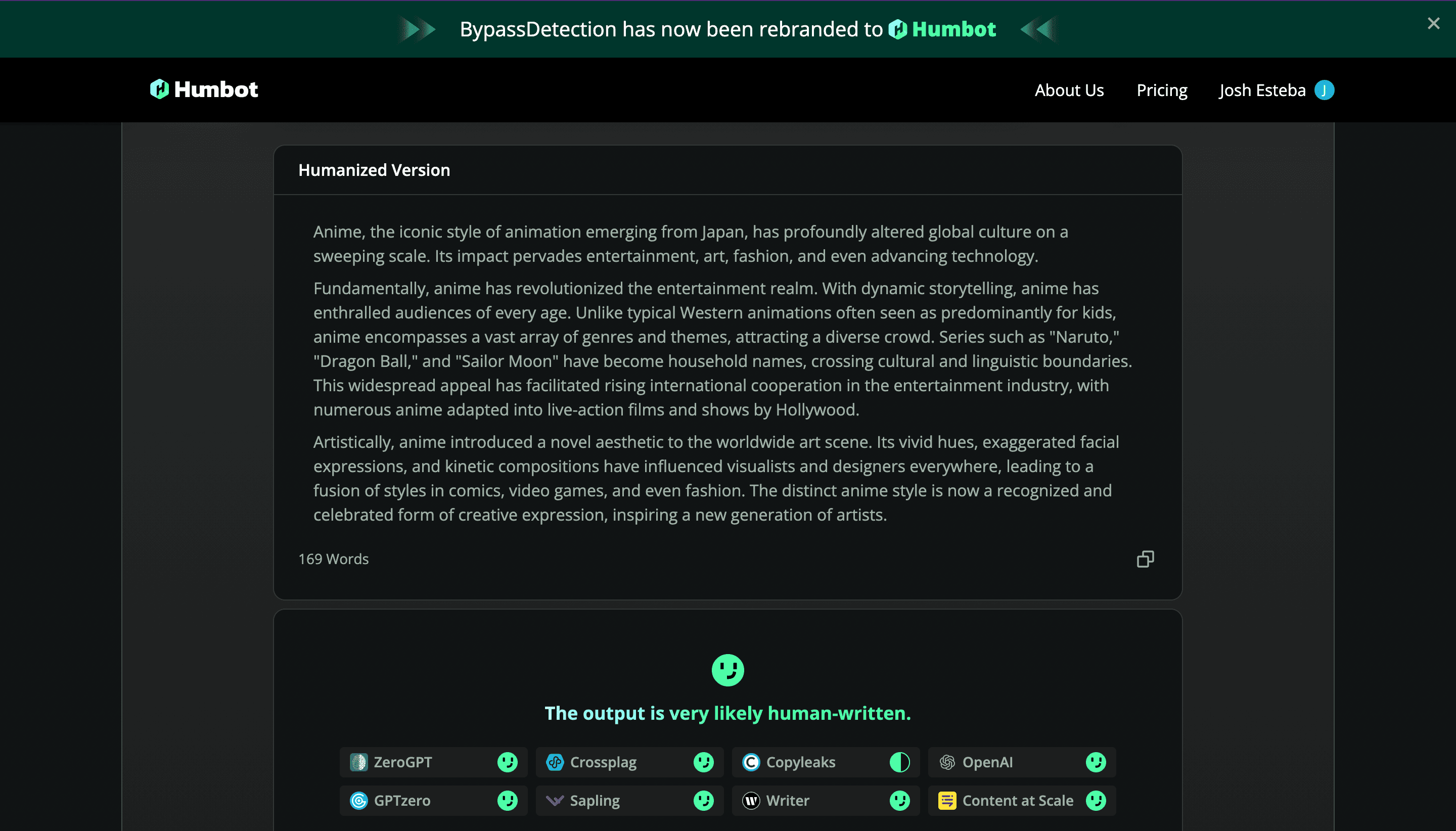Close the rebrand announcement banner
Screen dimensions: 1456x831
pos(1433,23)
